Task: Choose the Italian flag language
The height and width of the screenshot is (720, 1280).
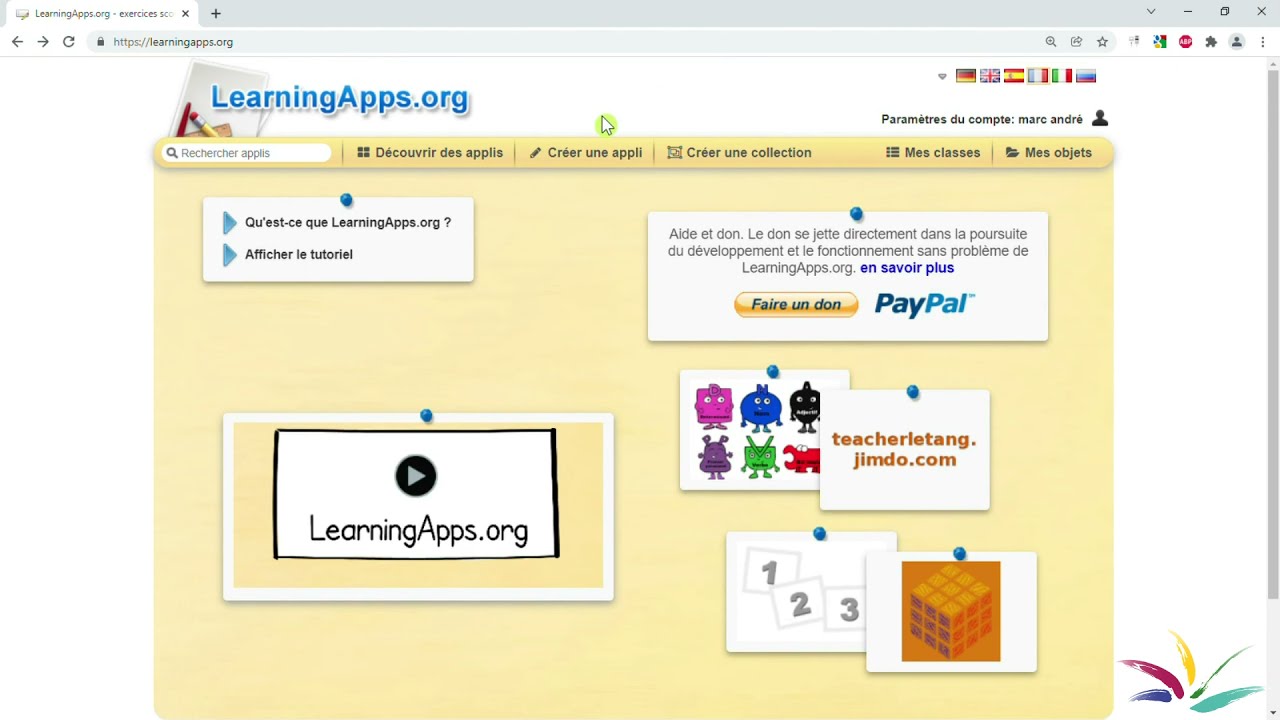Action: [x=1061, y=76]
